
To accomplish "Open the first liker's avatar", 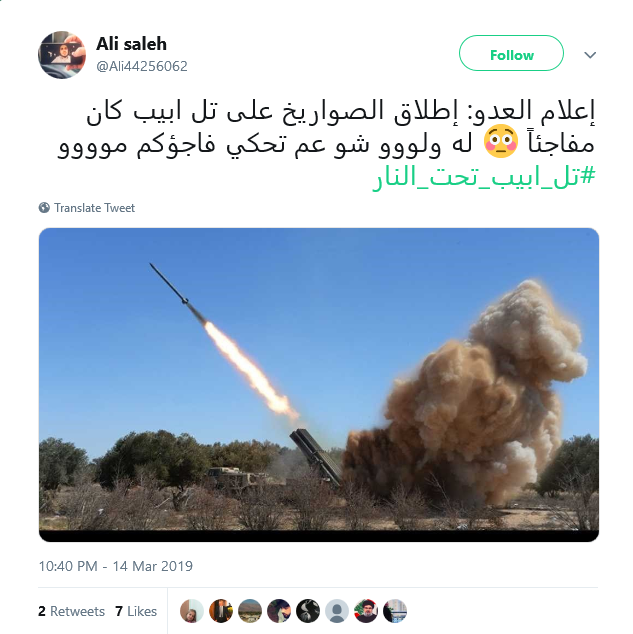I will click(x=192, y=611).
